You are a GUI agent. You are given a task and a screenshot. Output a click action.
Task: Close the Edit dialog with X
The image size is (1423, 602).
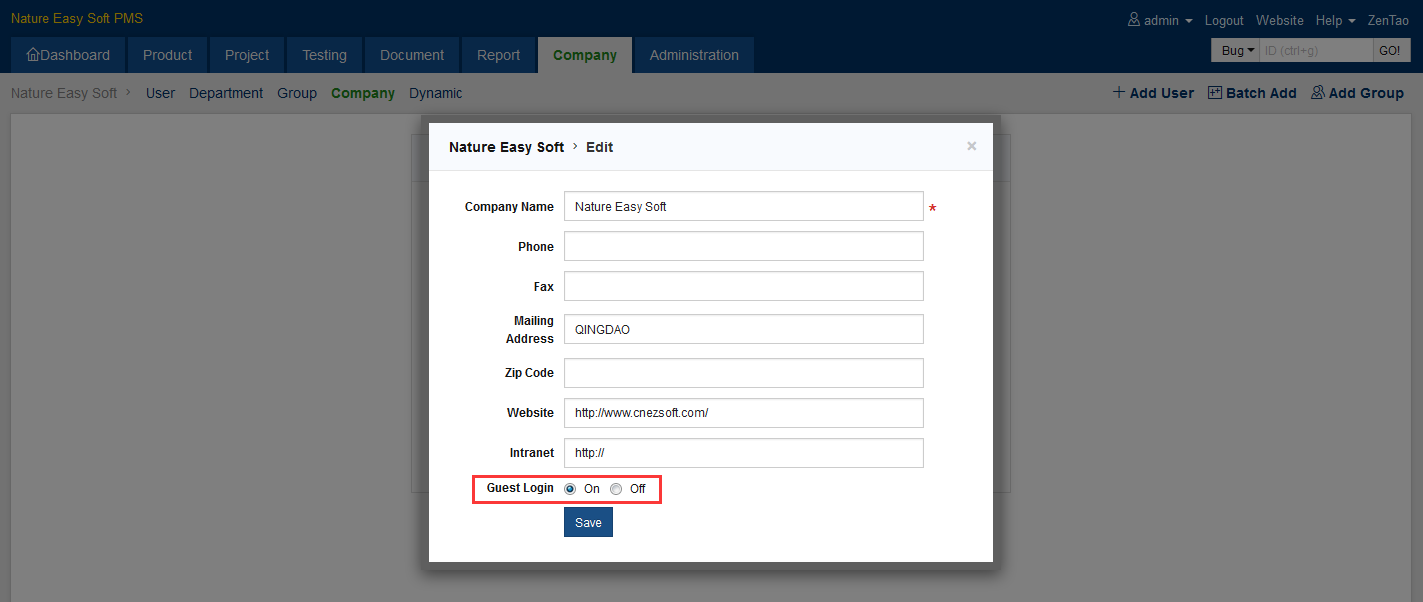[971, 146]
